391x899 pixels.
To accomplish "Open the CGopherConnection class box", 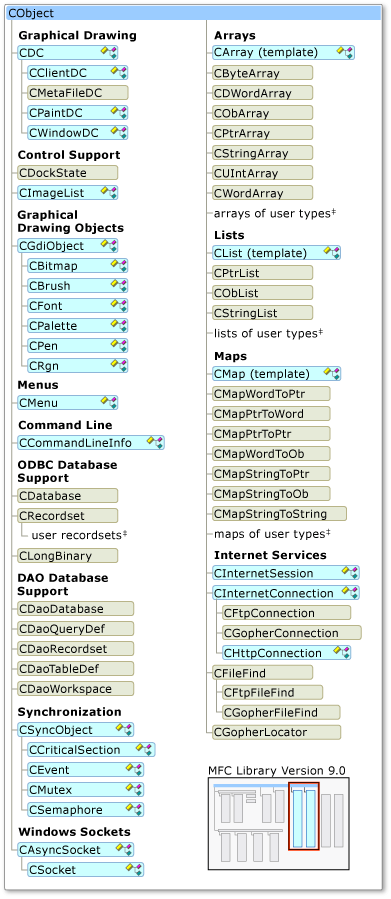I will point(292,633).
